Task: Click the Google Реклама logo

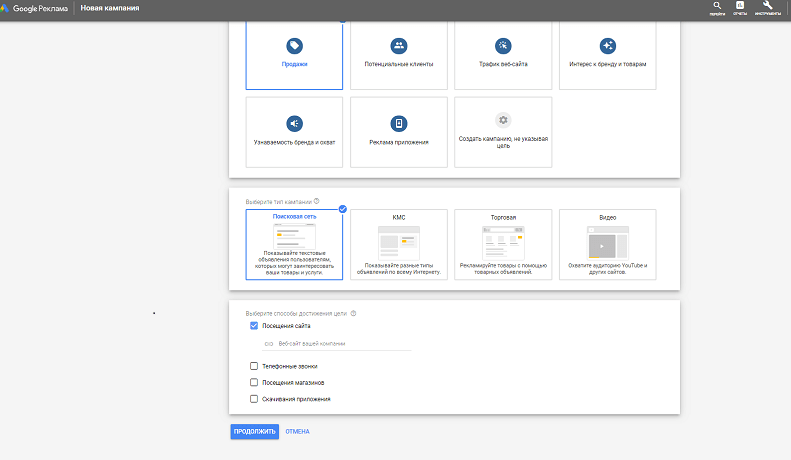Action: pos(34,8)
